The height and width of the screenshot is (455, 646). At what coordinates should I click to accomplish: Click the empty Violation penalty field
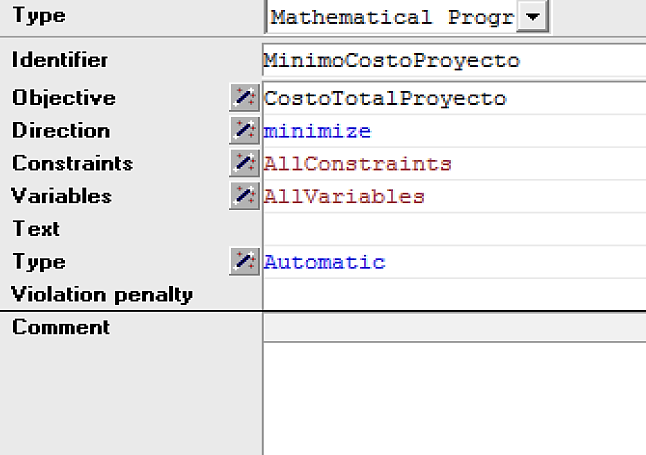click(450, 294)
